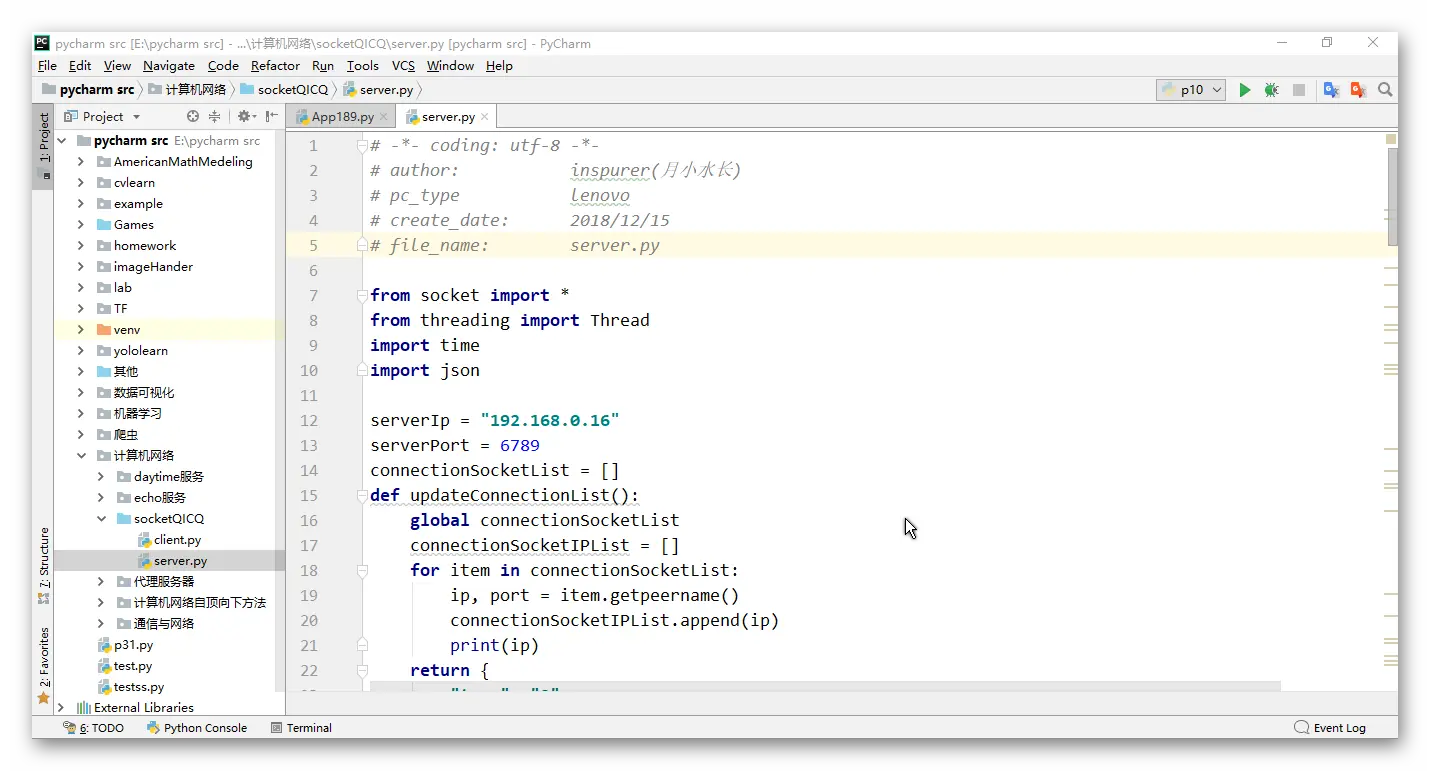This screenshot has width=1430, height=771.
Task: Fold the header comment block at line 1
Action: click(362, 146)
